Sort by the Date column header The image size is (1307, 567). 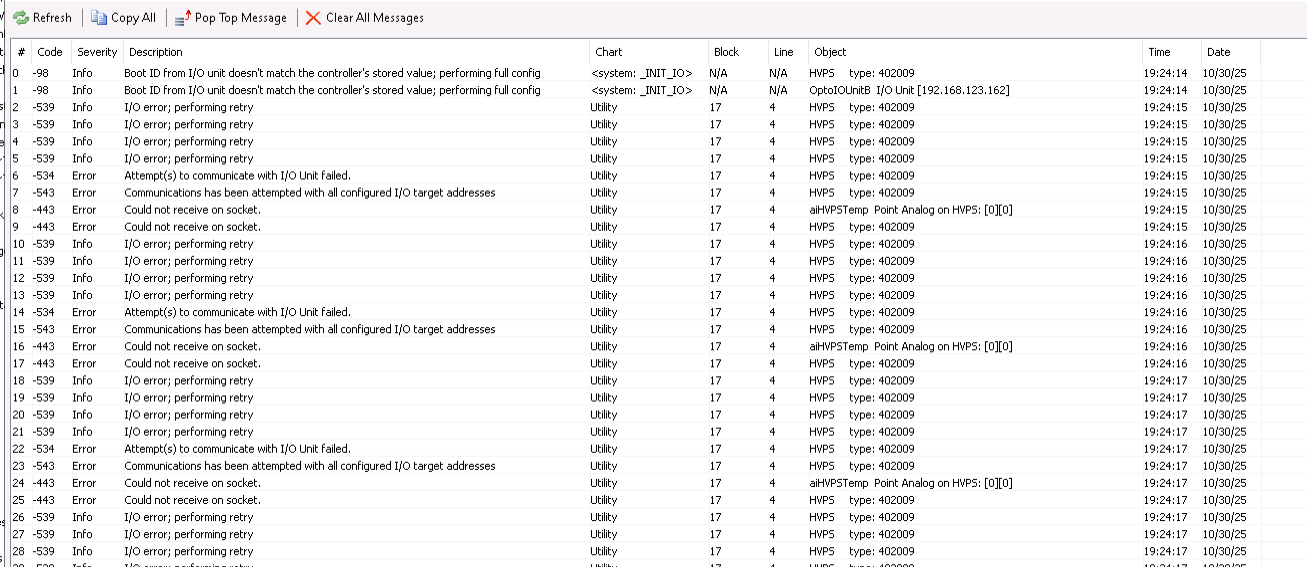tap(1218, 52)
